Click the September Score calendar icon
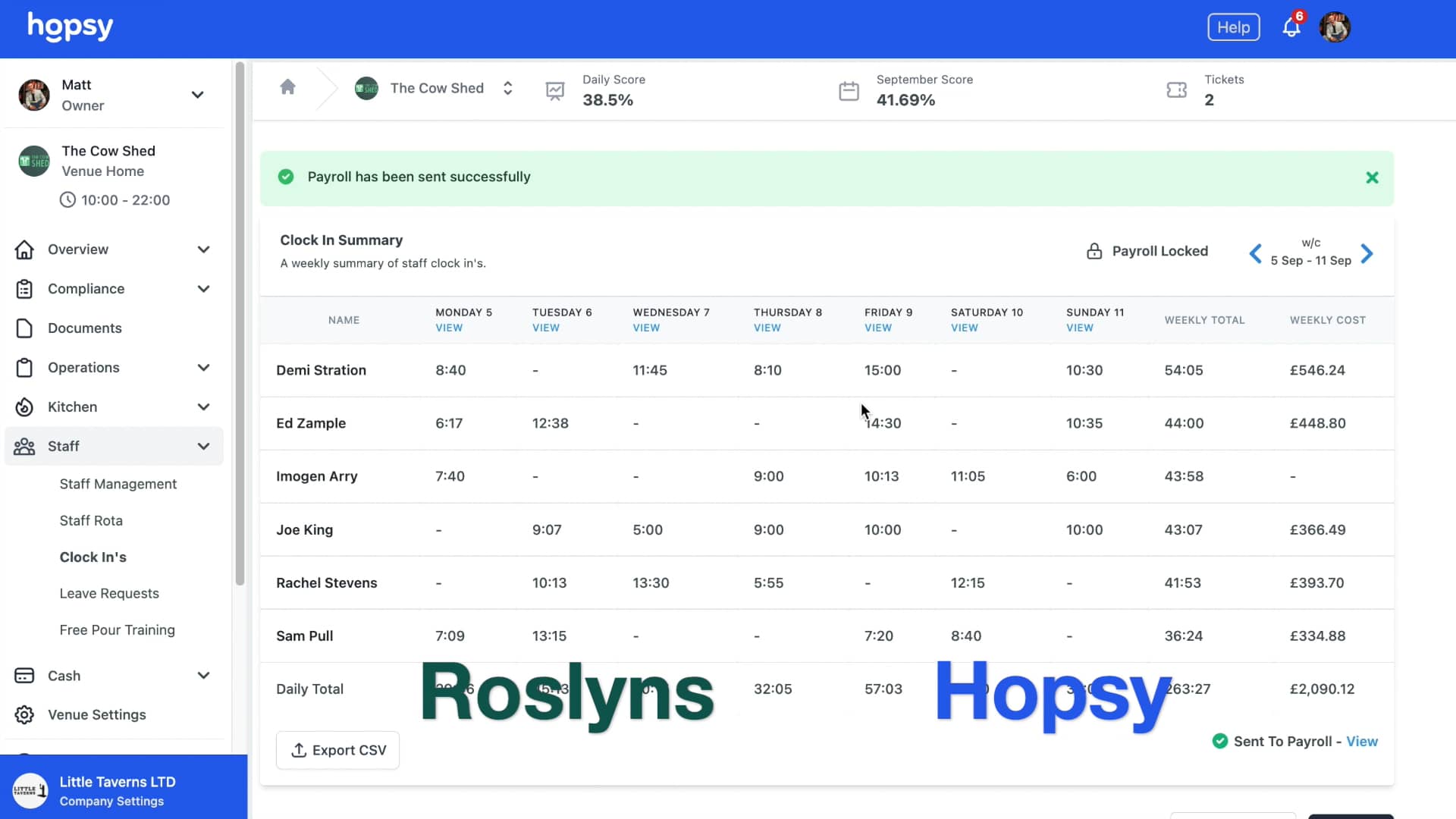The height and width of the screenshot is (819, 1456). tap(849, 90)
